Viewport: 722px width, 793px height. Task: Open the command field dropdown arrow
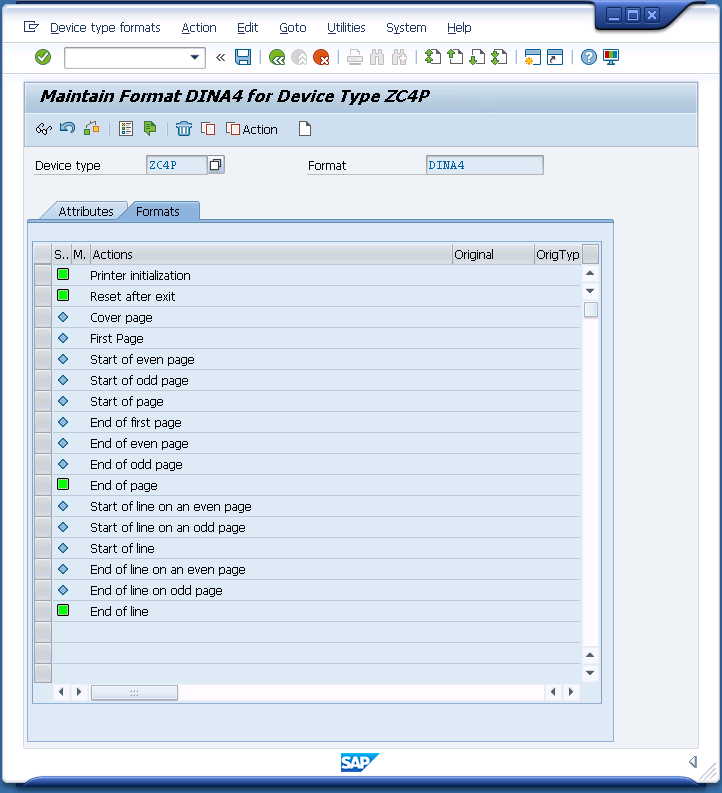195,57
